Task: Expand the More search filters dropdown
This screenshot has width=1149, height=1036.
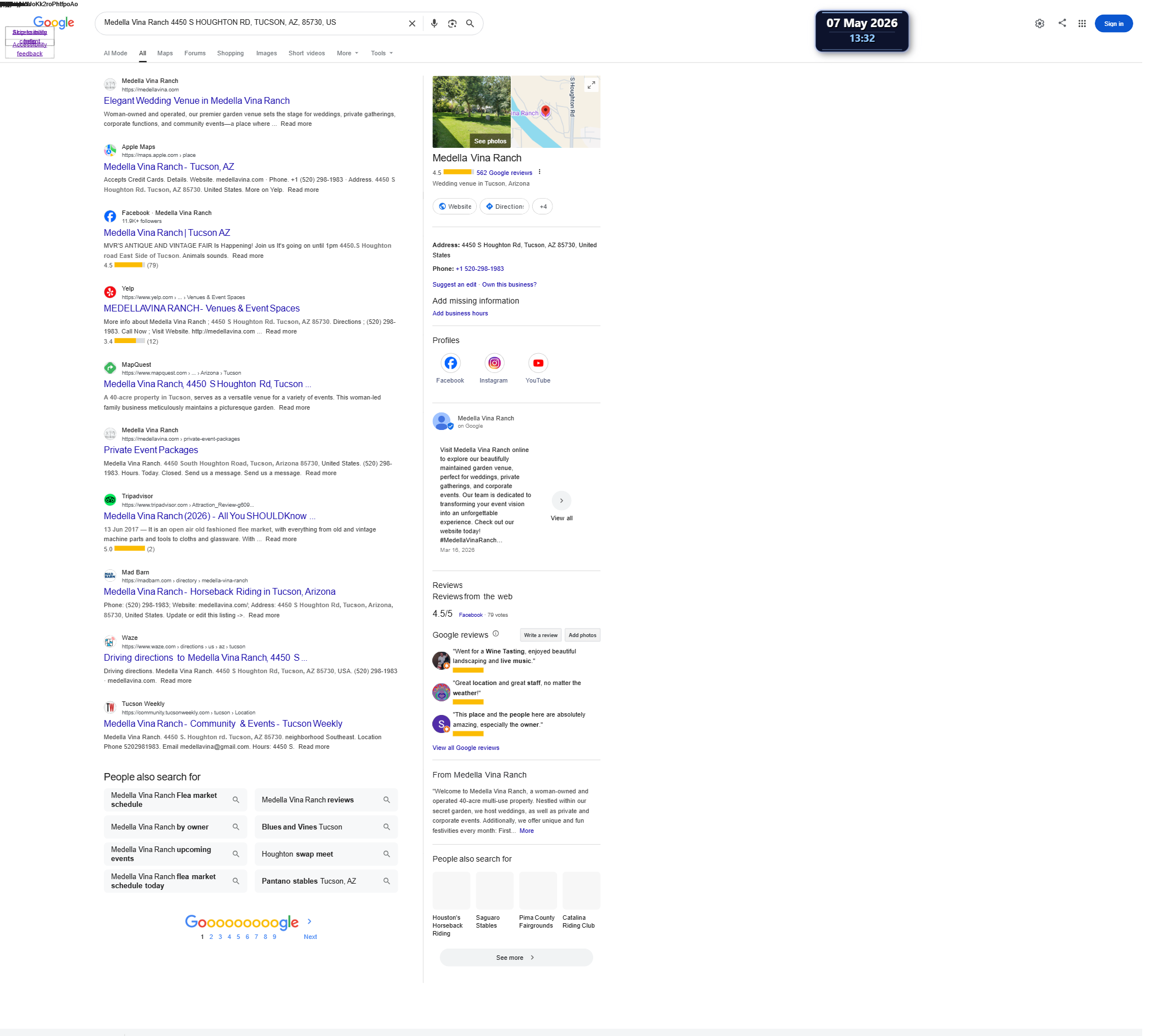Action: pyautogui.click(x=347, y=53)
